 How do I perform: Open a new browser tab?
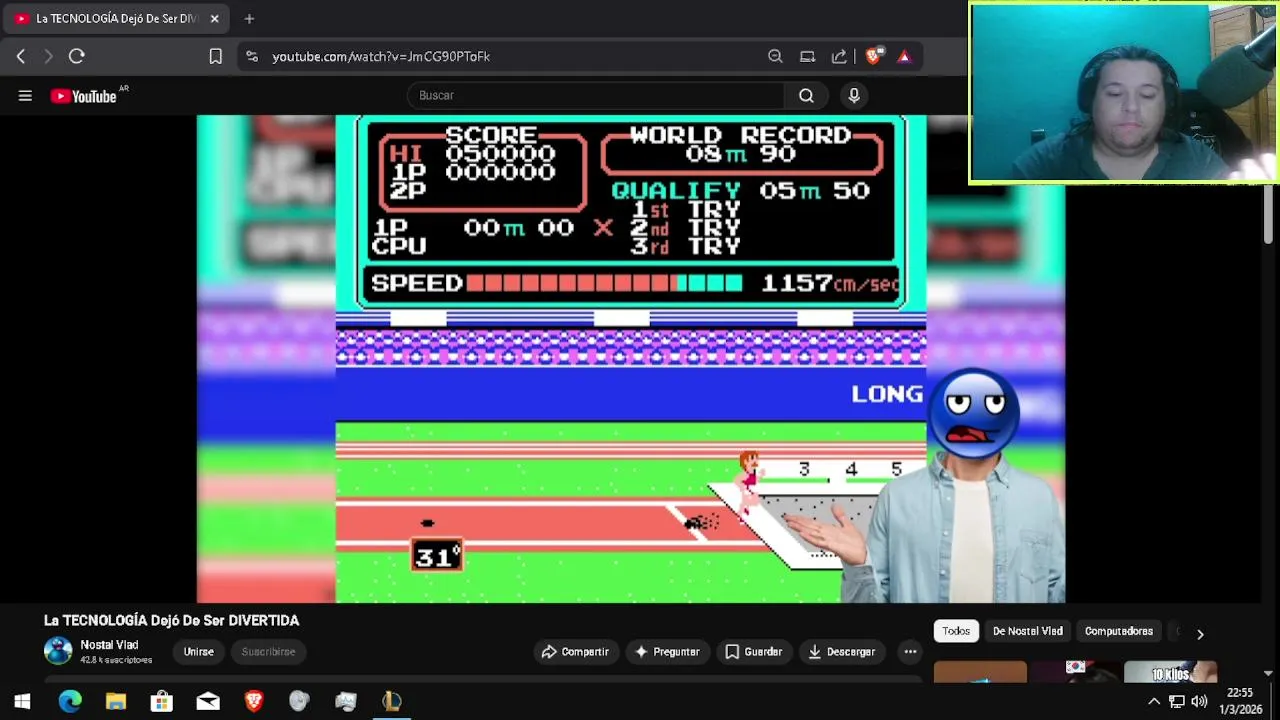(x=249, y=18)
